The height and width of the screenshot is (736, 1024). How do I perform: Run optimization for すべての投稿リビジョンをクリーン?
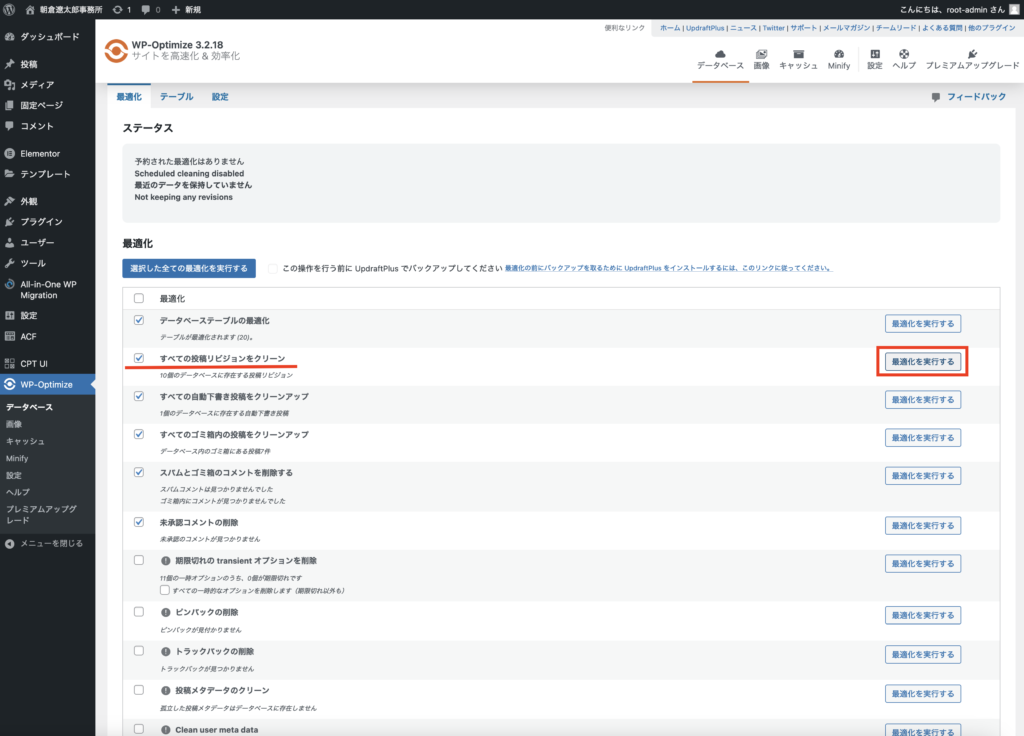pos(922,361)
